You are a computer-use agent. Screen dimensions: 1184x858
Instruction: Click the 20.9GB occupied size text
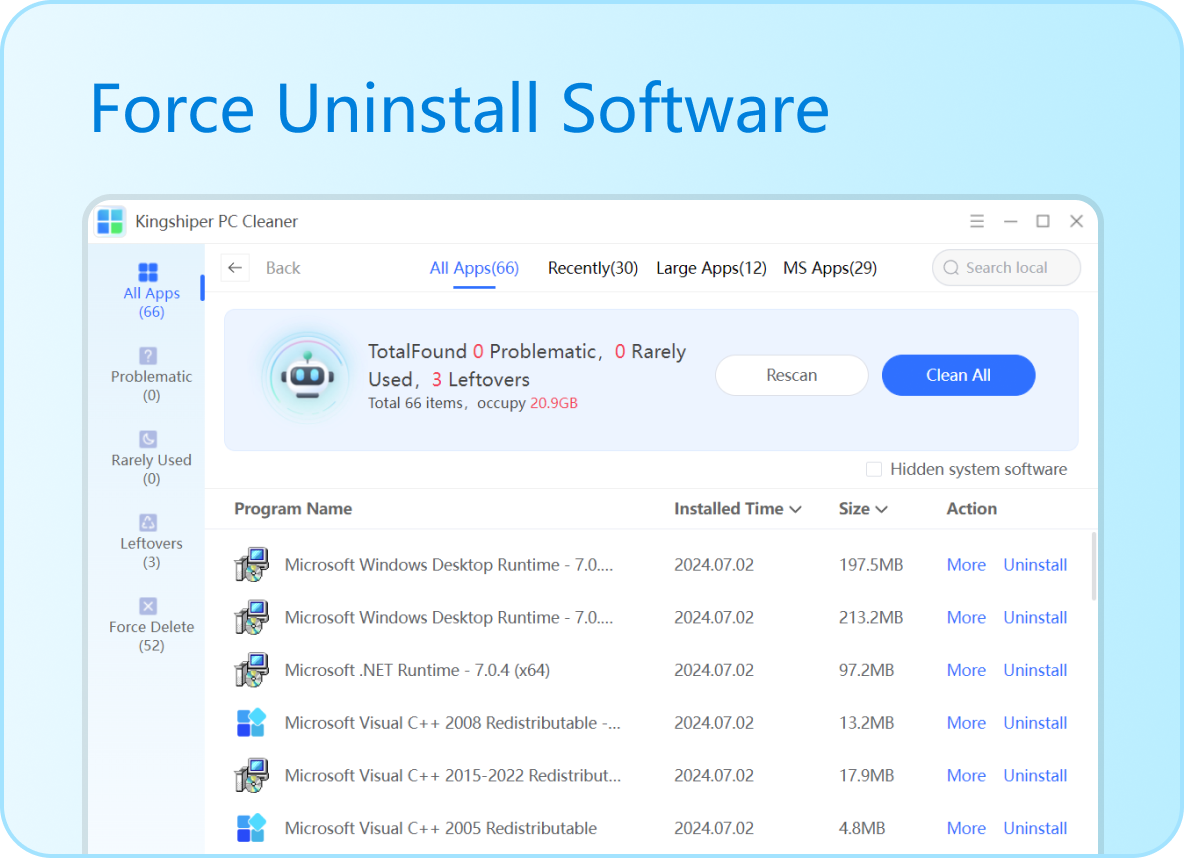coord(553,403)
